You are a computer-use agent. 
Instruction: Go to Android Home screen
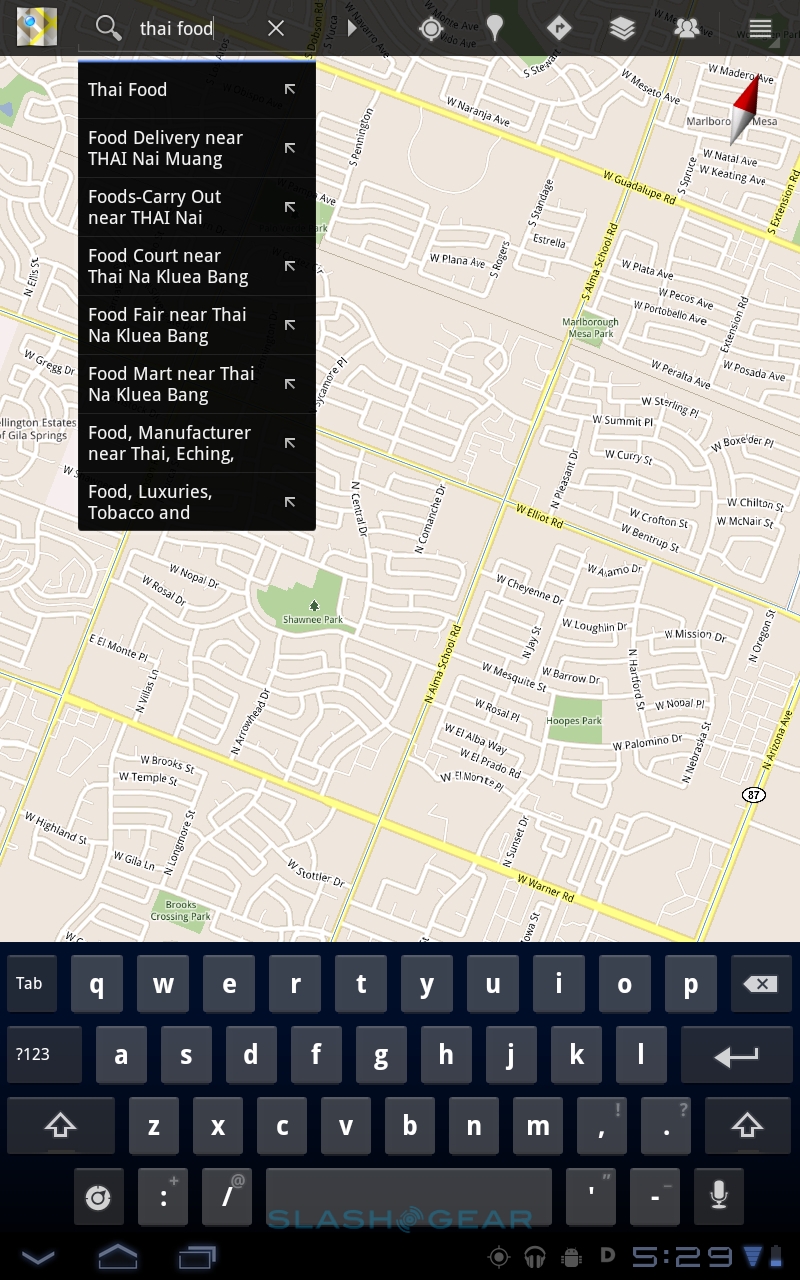(118, 1256)
